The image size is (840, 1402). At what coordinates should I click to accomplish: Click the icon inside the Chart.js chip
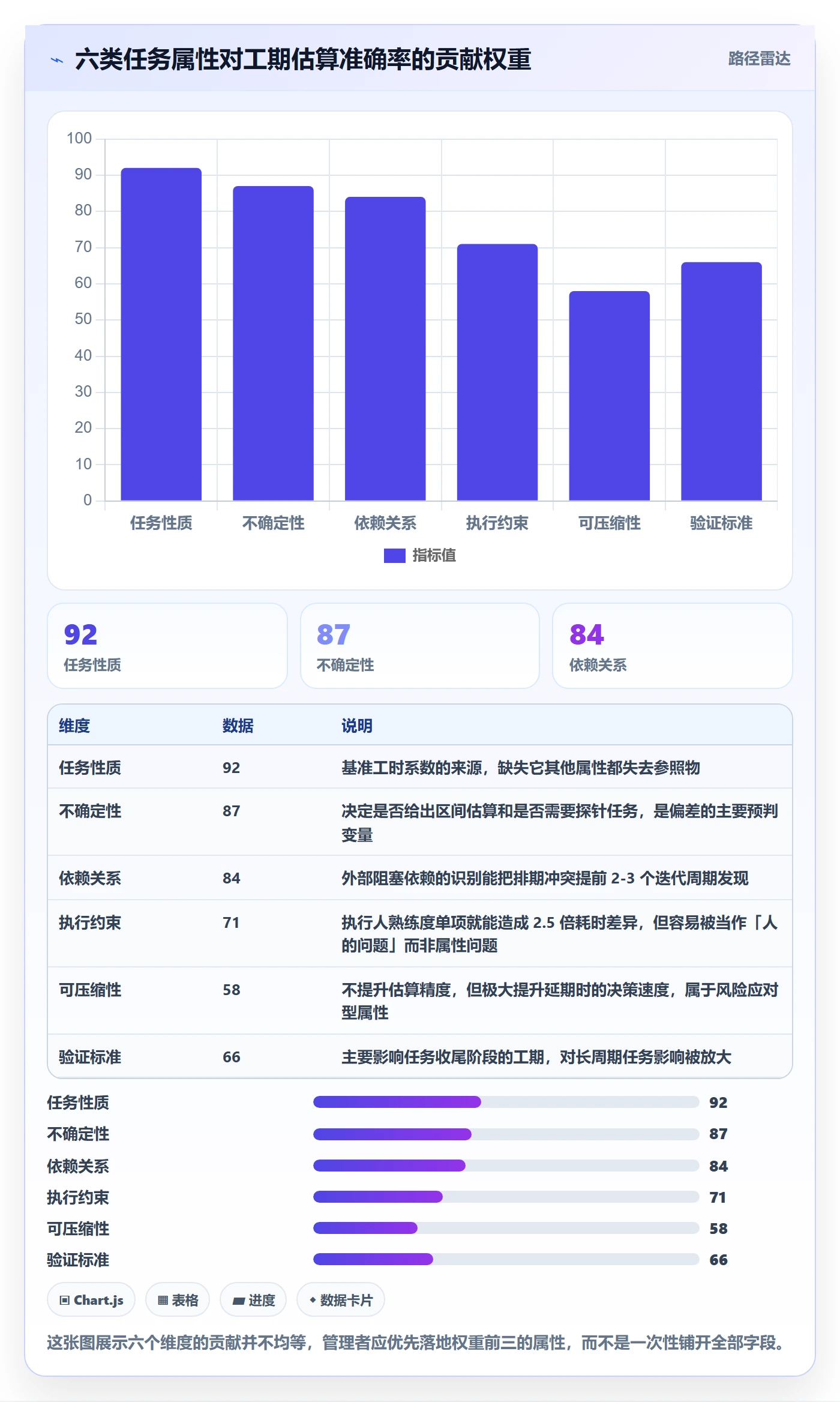[x=64, y=1300]
